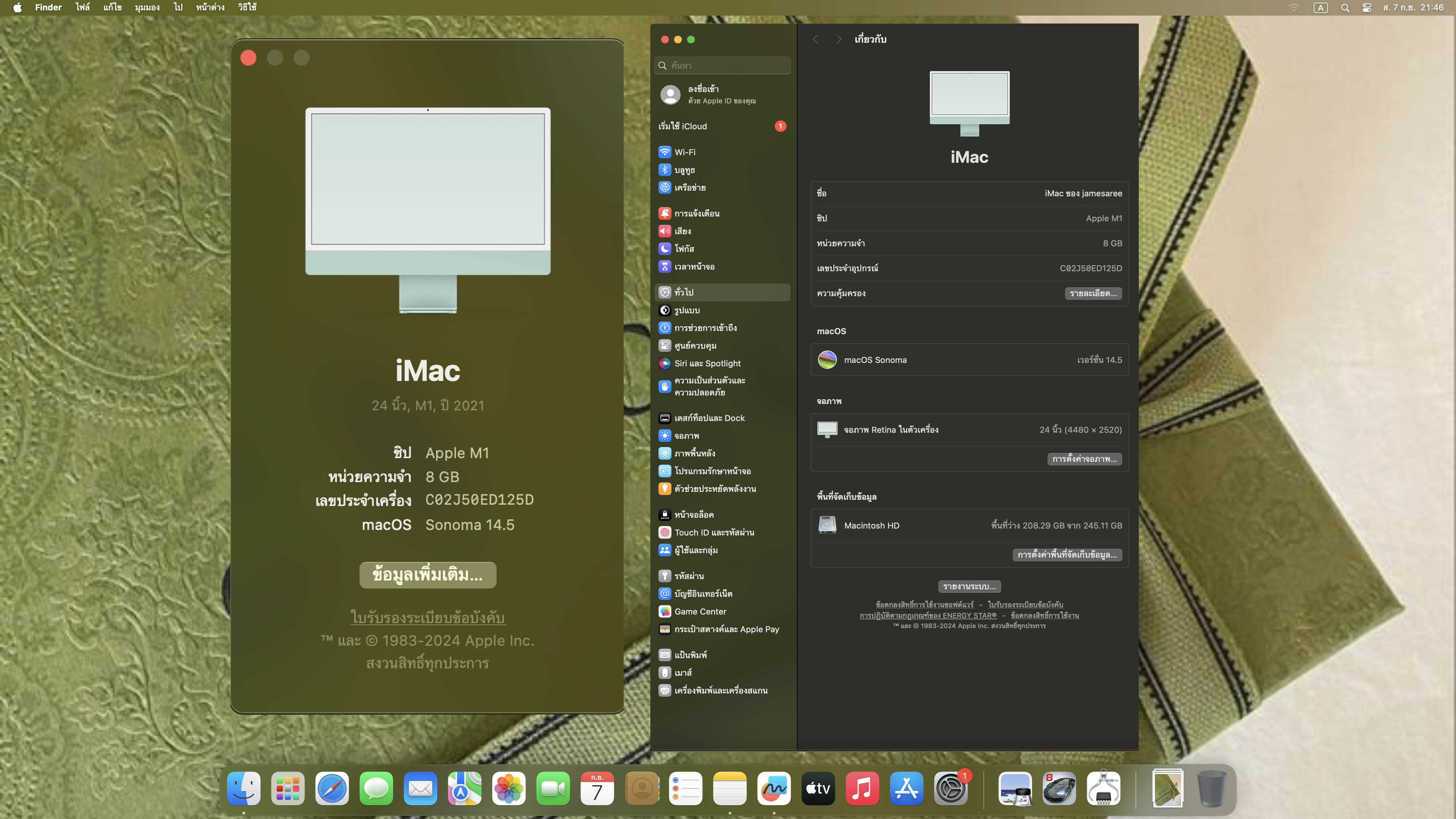Click the search (ค้นหา) field in Settings
Viewport: 1456px width, 819px height.
coord(722,66)
